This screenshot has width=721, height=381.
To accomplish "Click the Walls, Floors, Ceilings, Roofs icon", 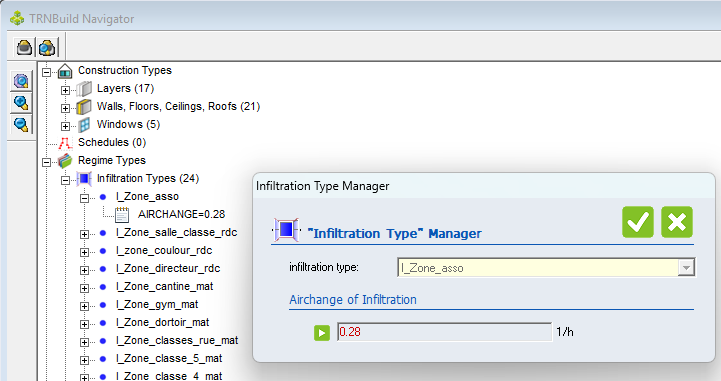I will 84,107.
